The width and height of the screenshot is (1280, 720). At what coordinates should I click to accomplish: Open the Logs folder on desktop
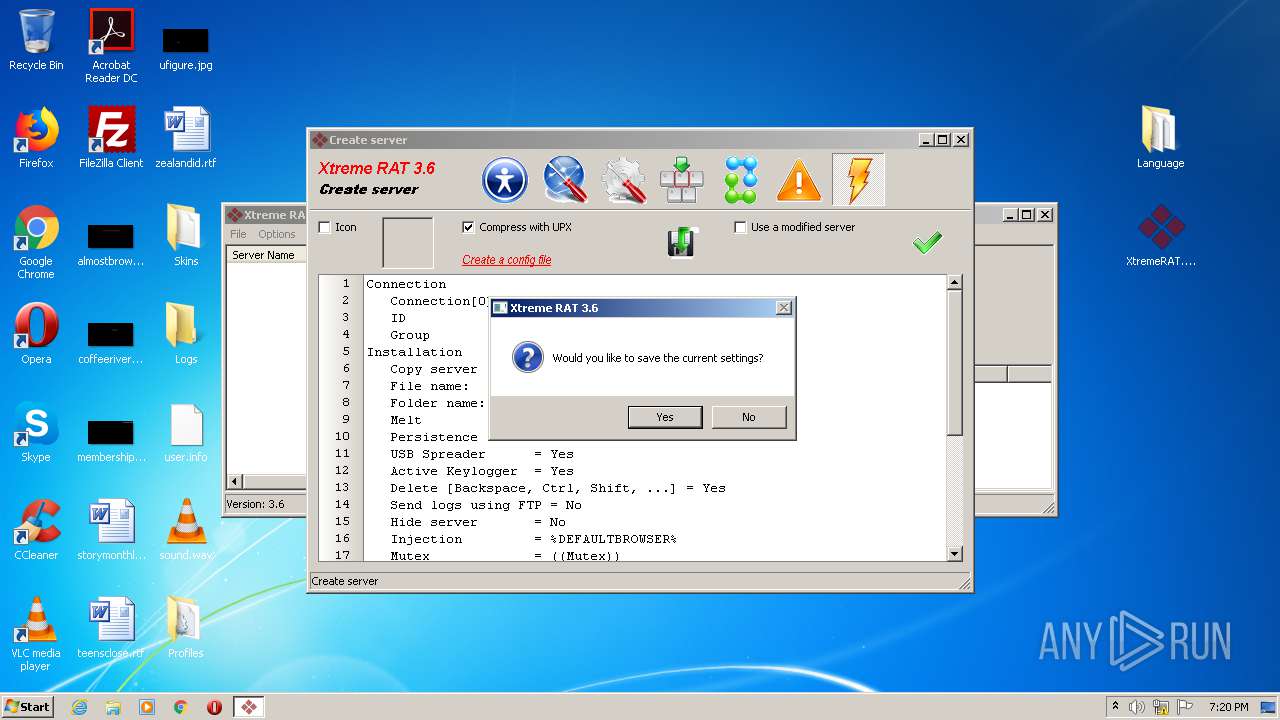(186, 334)
